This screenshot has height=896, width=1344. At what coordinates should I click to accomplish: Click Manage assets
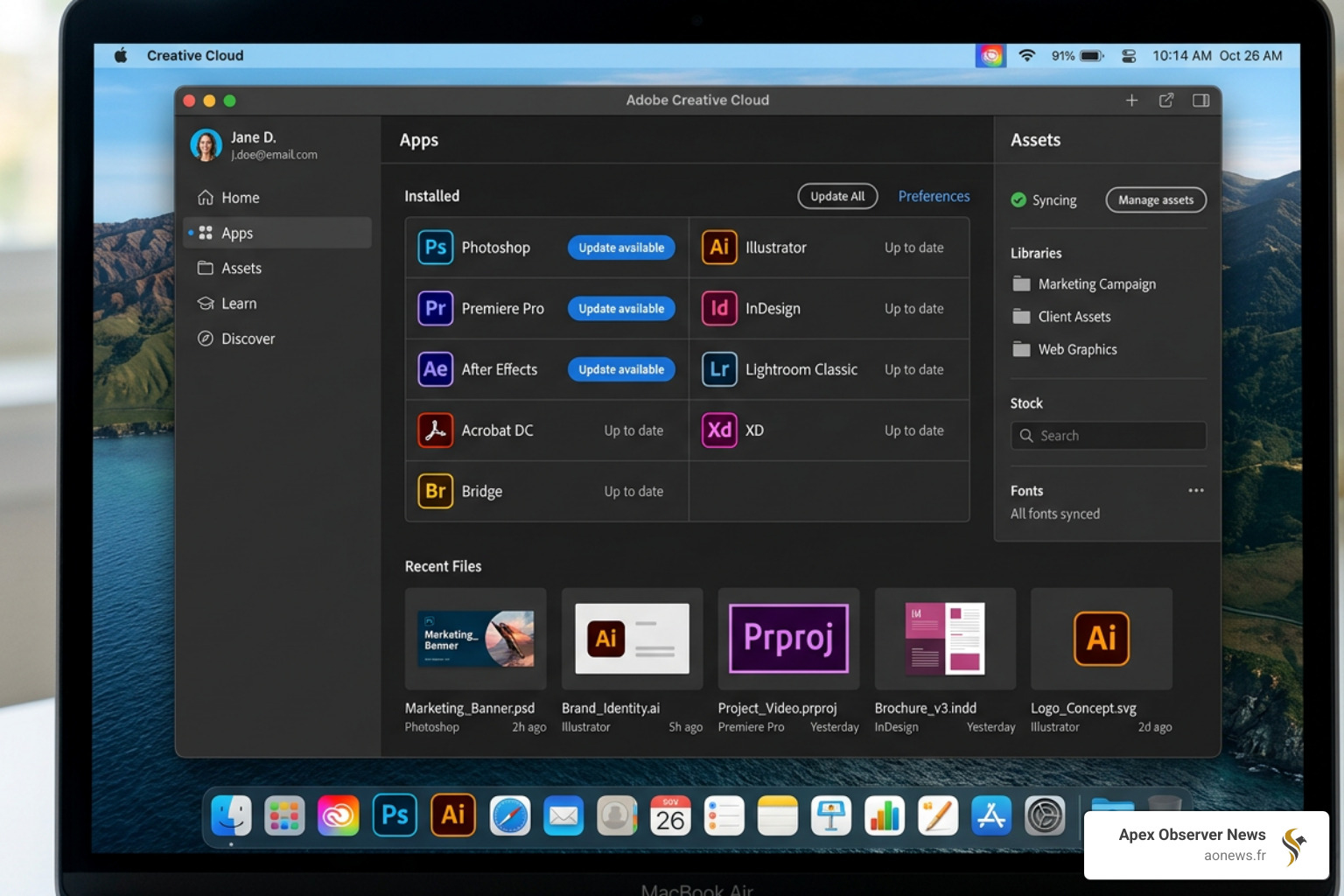[1156, 199]
